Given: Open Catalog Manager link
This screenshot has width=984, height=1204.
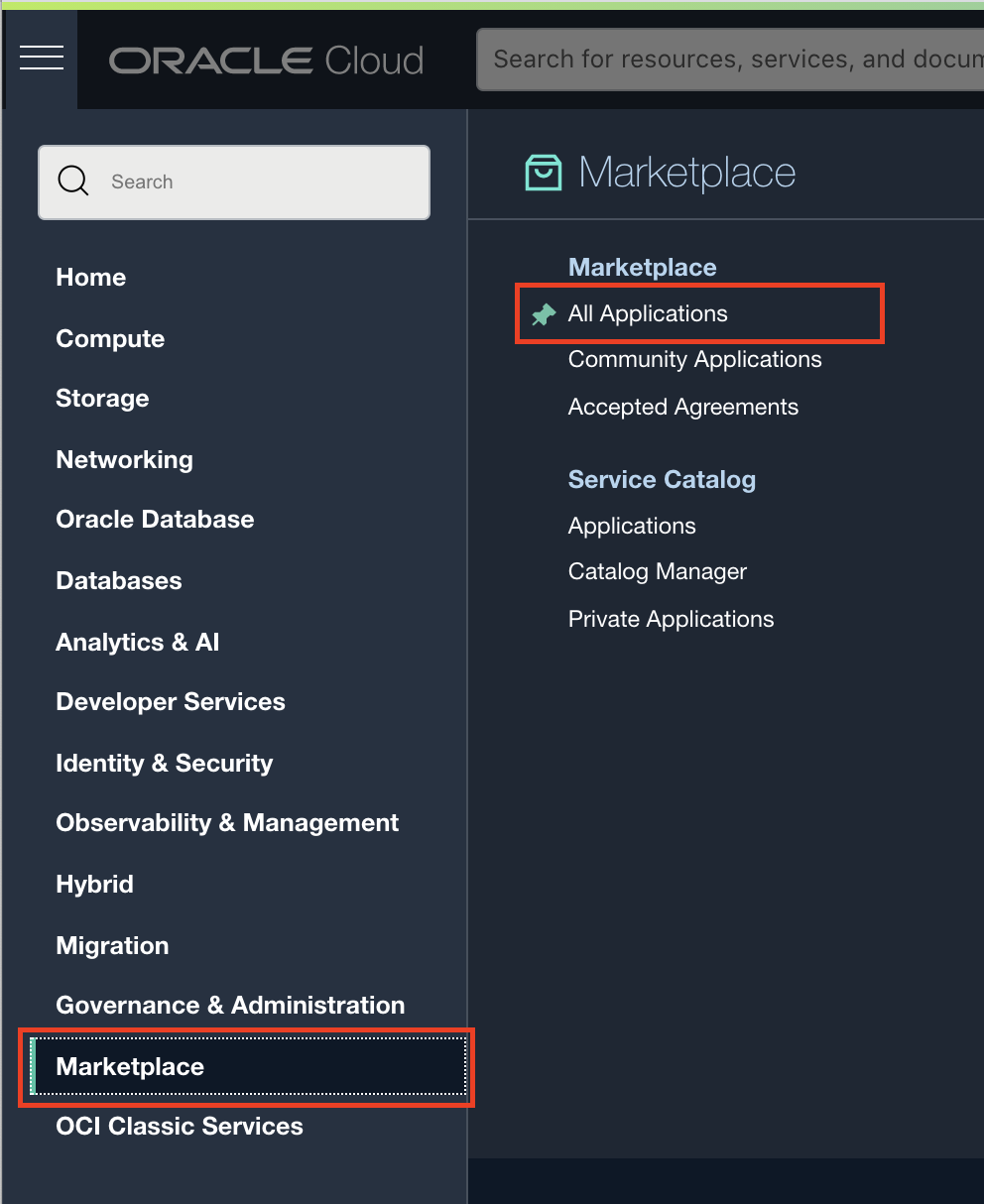Looking at the screenshot, I should point(657,572).
